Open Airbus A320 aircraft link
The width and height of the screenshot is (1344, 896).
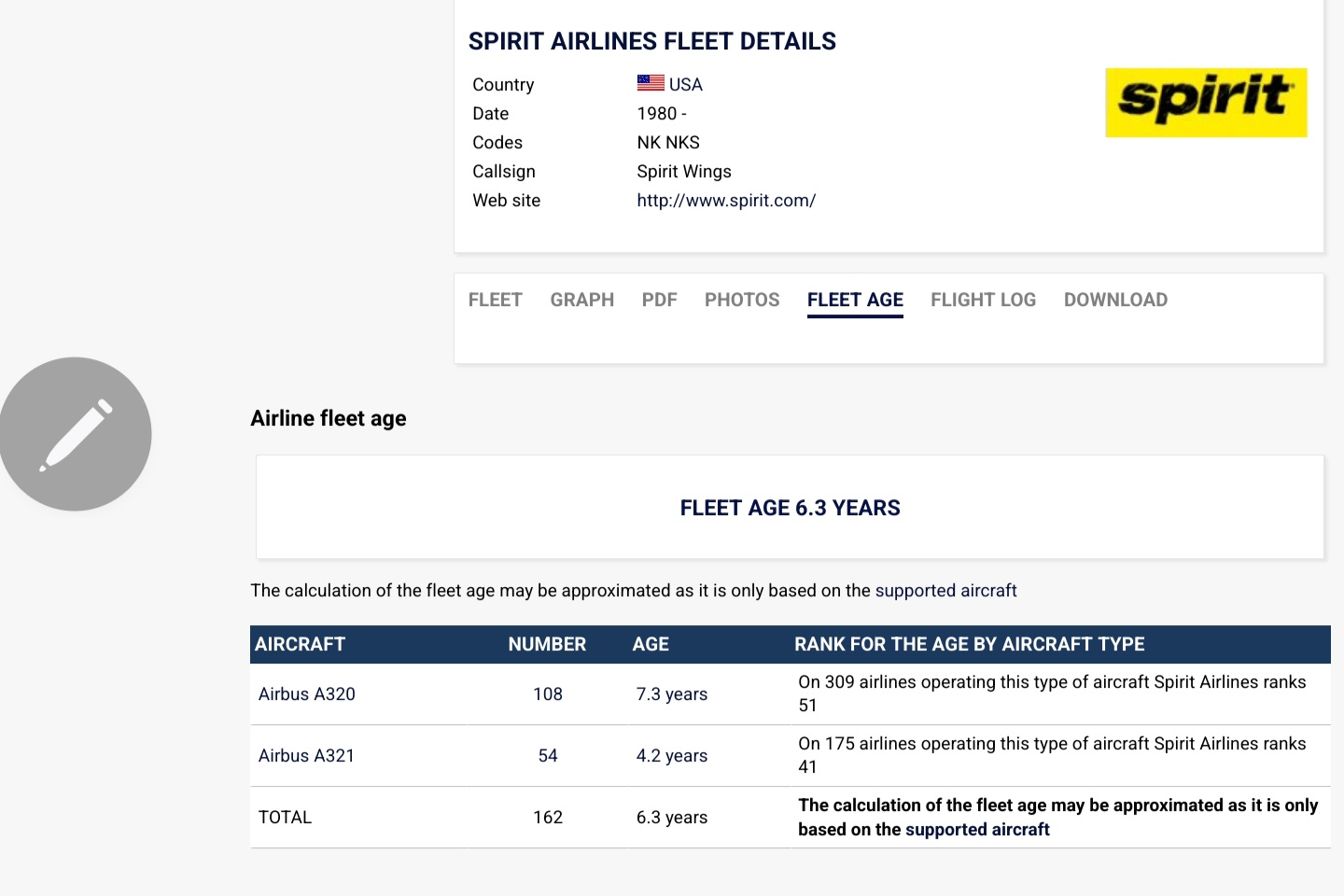(x=307, y=694)
